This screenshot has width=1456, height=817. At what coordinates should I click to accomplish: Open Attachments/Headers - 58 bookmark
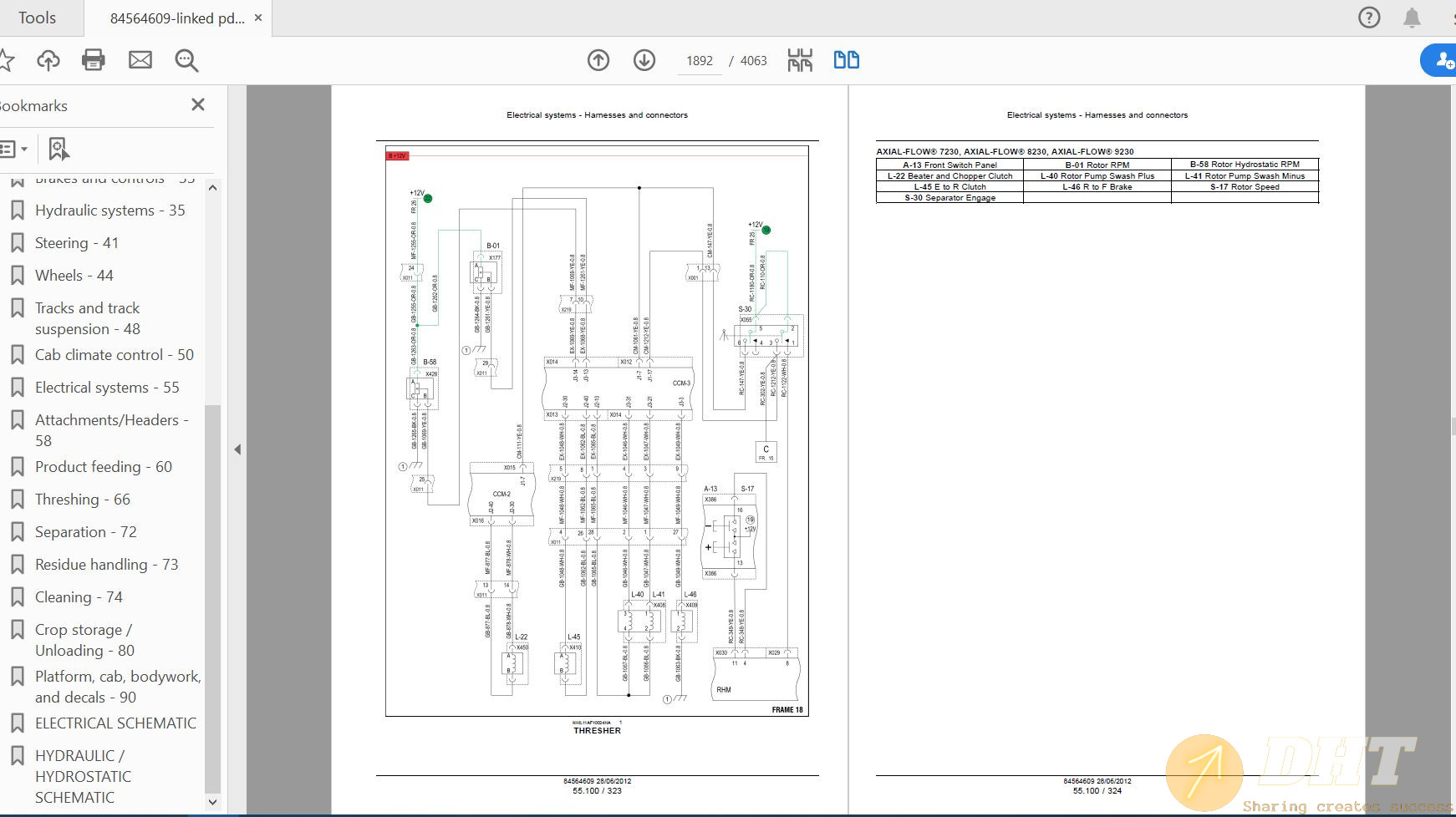111,430
